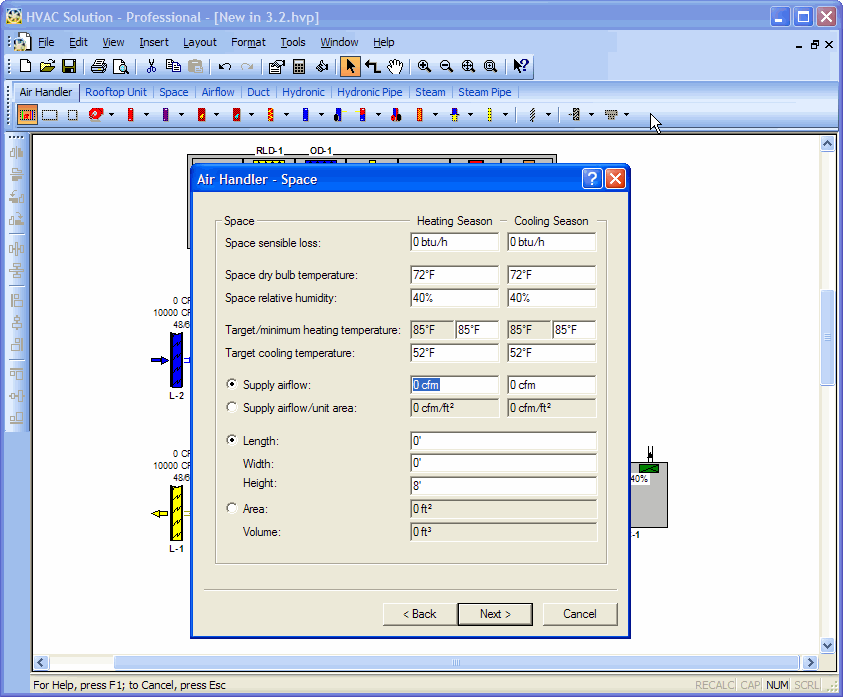This screenshot has width=843, height=697.
Task: Save the project using the floppy disk icon
Action: pos(69,66)
